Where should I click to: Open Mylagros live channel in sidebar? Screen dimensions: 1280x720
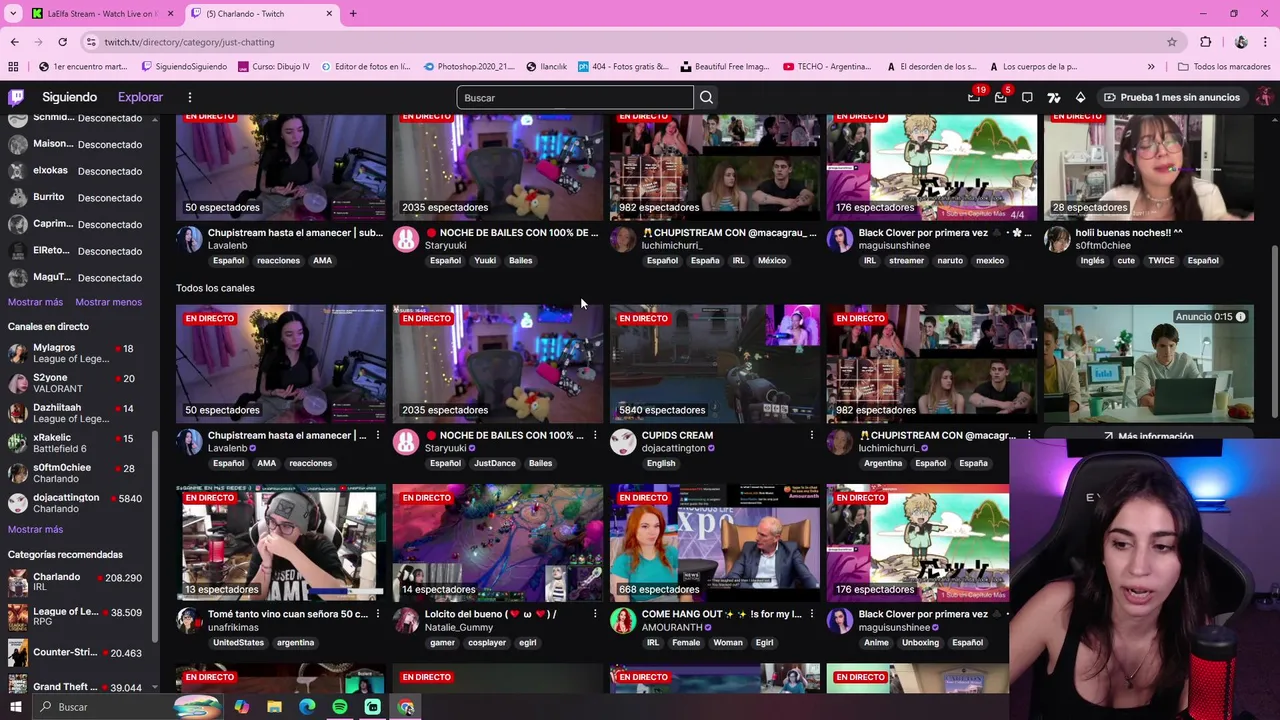[x=75, y=353]
